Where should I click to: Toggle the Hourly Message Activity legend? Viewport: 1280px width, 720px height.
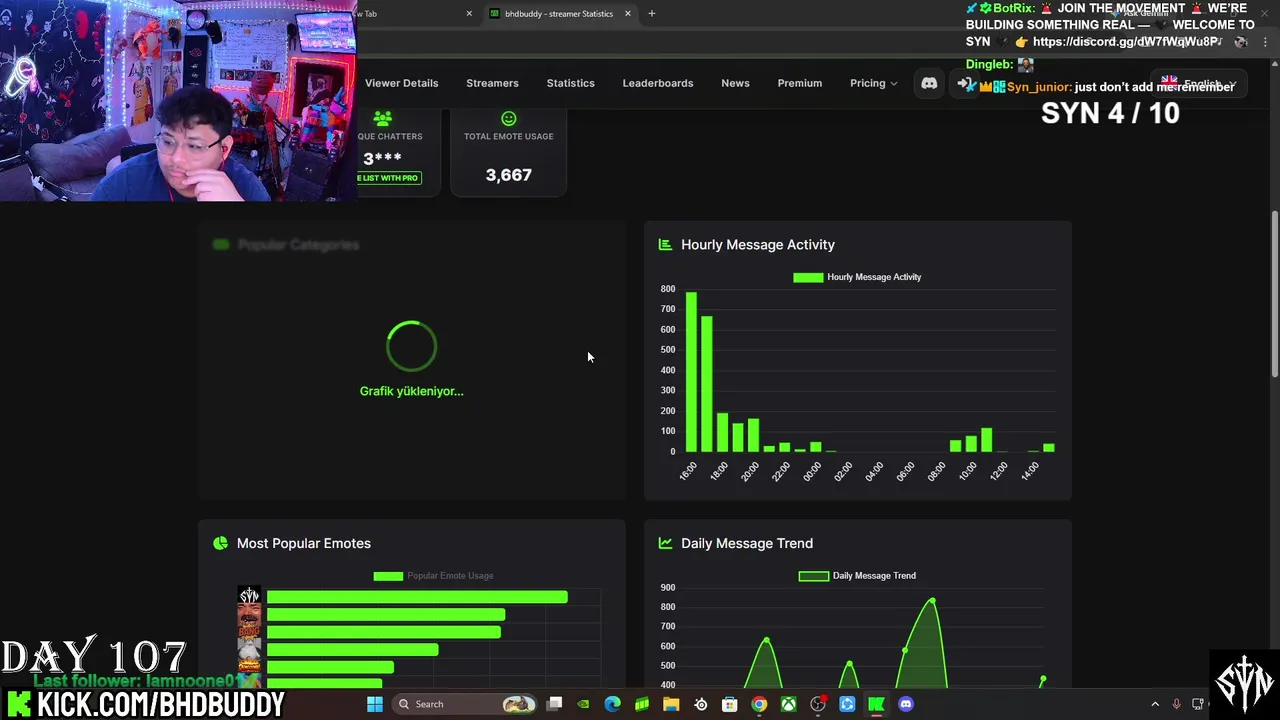coord(857,277)
